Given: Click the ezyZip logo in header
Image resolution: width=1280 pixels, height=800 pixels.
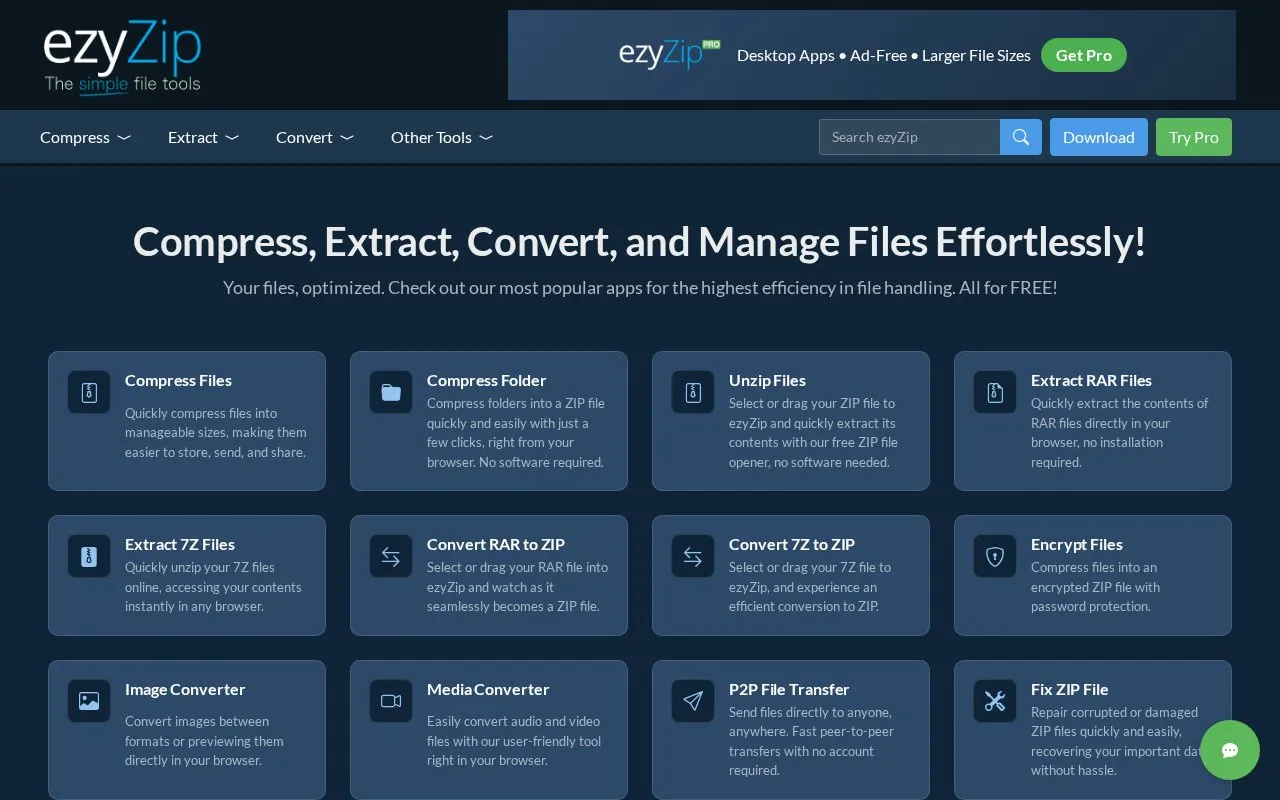Looking at the screenshot, I should point(122,57).
